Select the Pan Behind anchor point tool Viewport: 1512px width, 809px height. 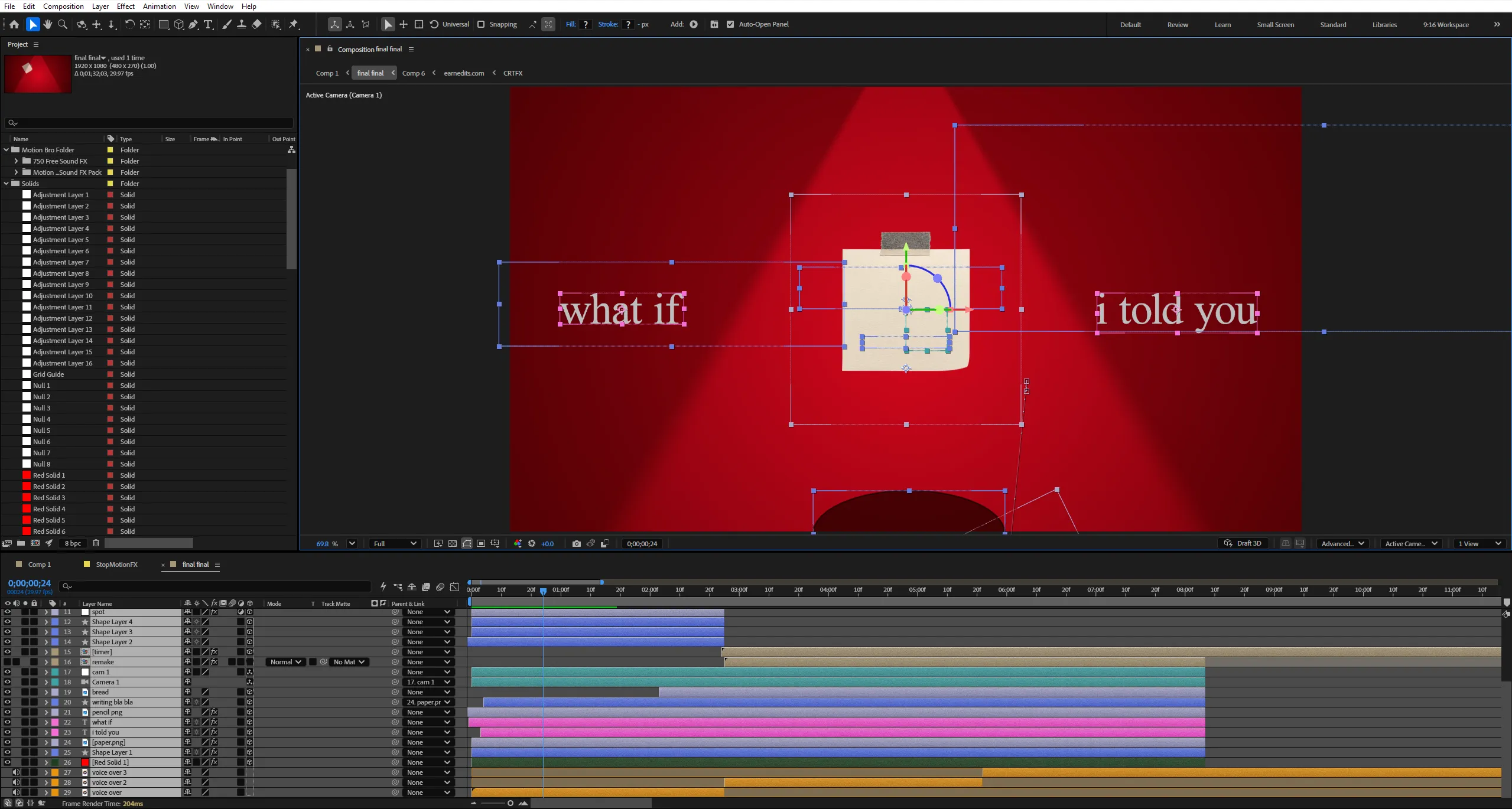click(x=145, y=24)
